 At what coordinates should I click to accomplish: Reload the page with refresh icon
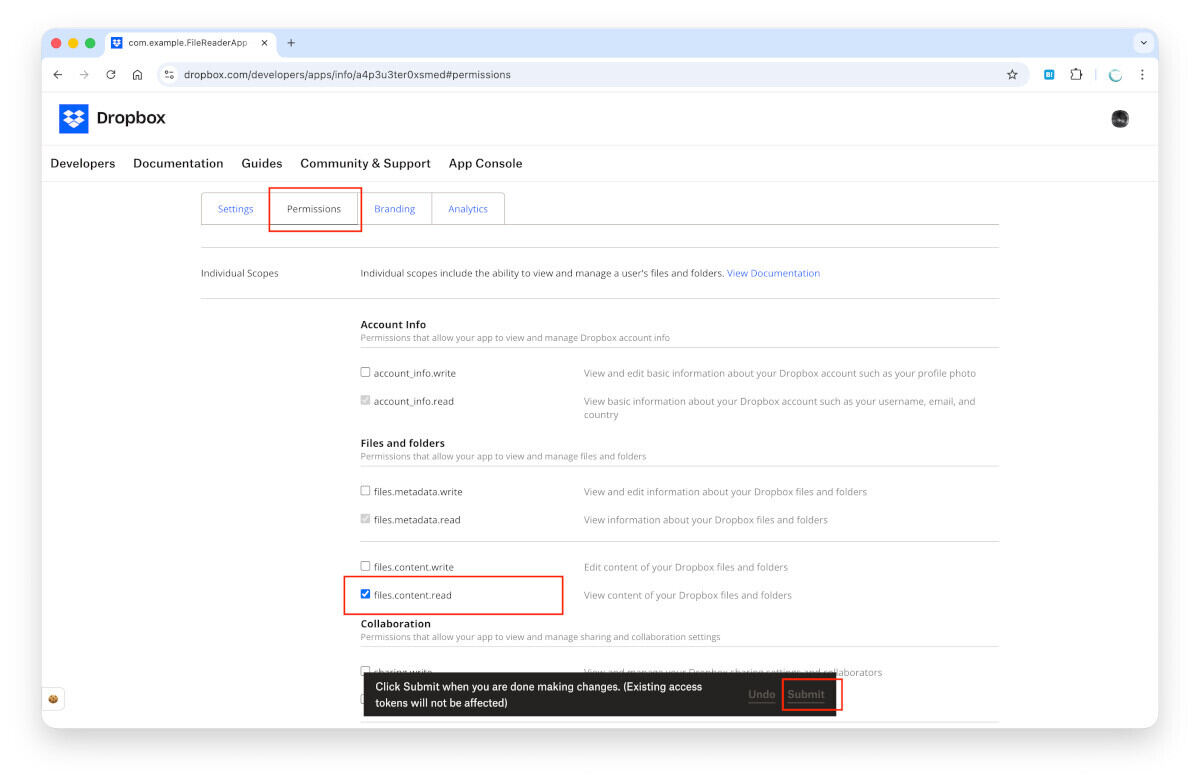coord(111,75)
